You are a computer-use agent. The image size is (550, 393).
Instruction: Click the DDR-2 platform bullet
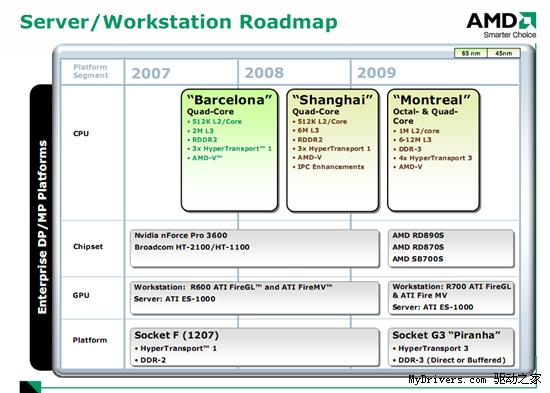click(150, 360)
